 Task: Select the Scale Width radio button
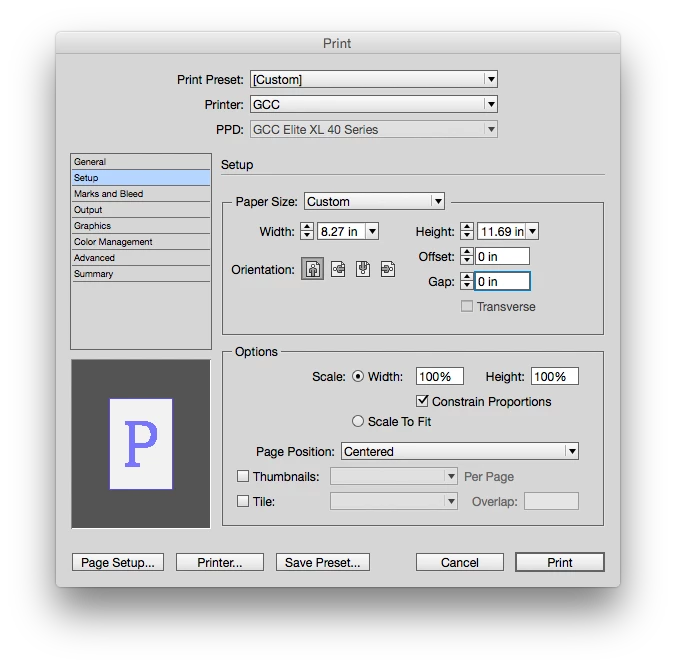pyautogui.click(x=358, y=376)
